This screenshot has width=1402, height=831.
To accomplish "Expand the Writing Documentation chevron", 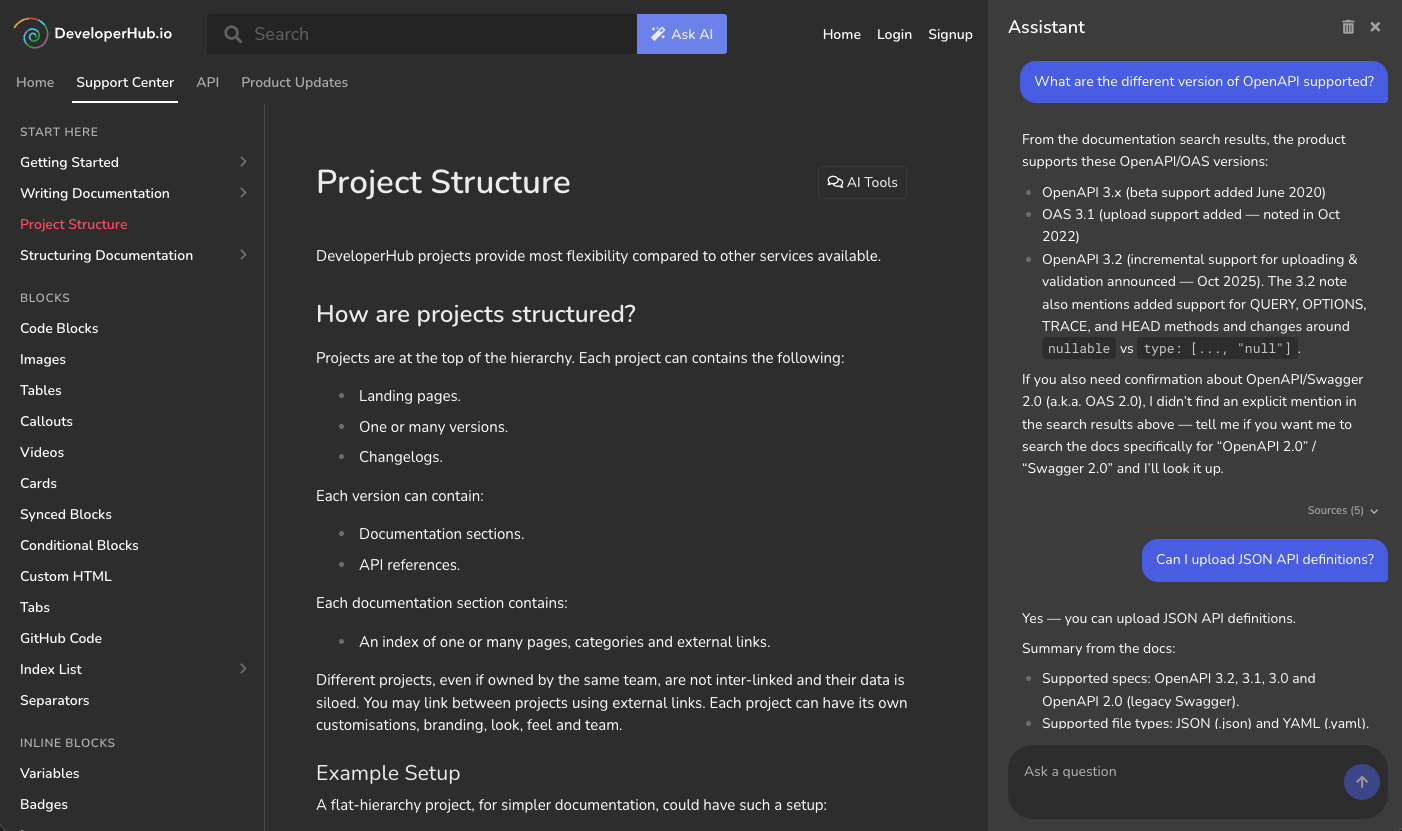I will point(243,193).
